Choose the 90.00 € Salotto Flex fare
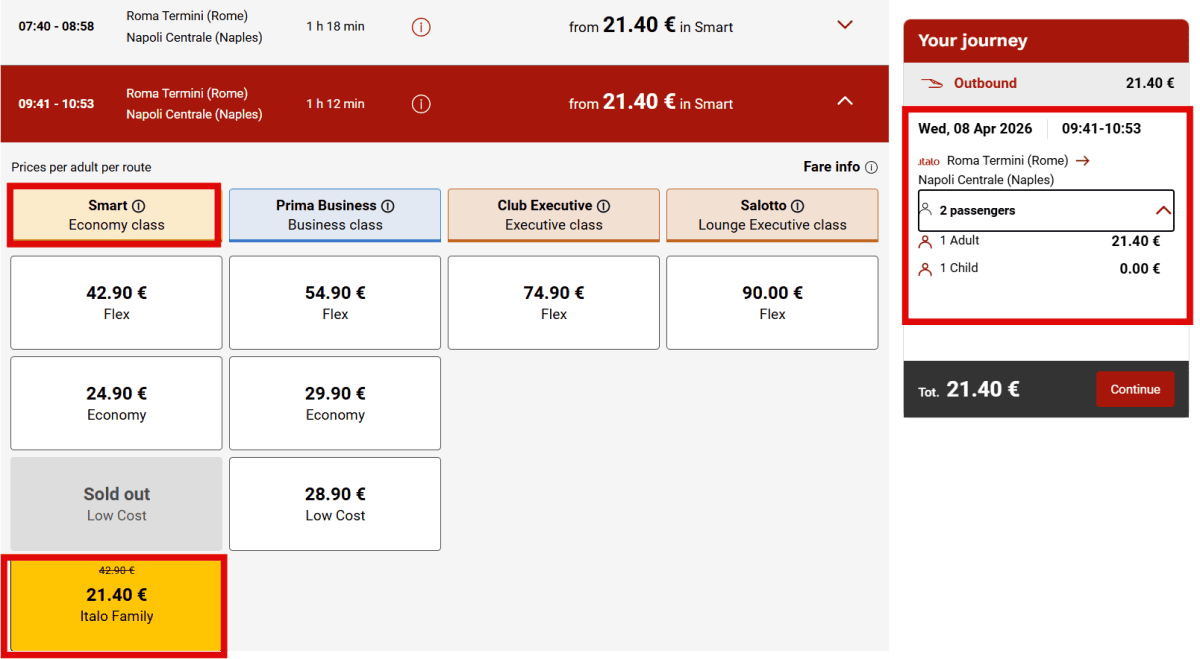Image resolution: width=1200 pixels, height=659 pixels. tap(772, 303)
